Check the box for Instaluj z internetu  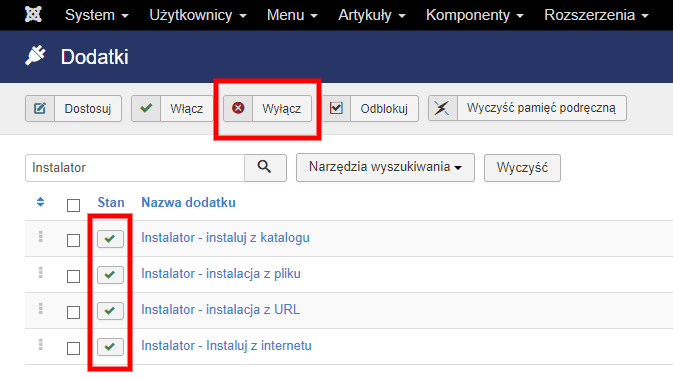tap(73, 349)
